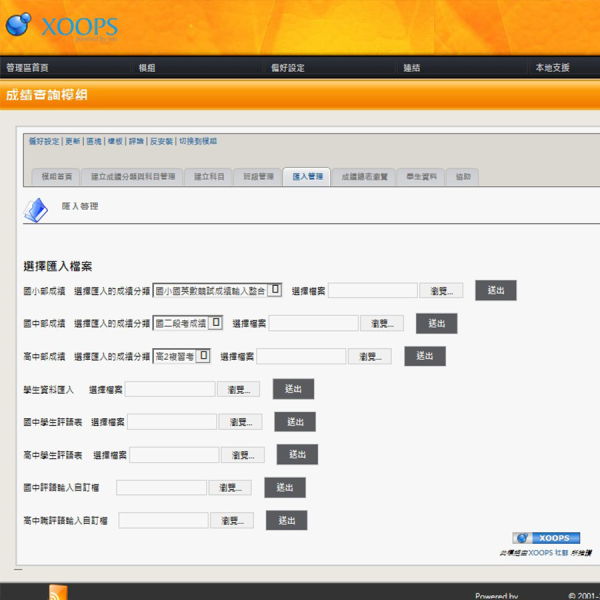Image resolution: width=600 pixels, height=600 pixels.
Task: Open the 管理區首頁 menu item
Action: pos(27,68)
